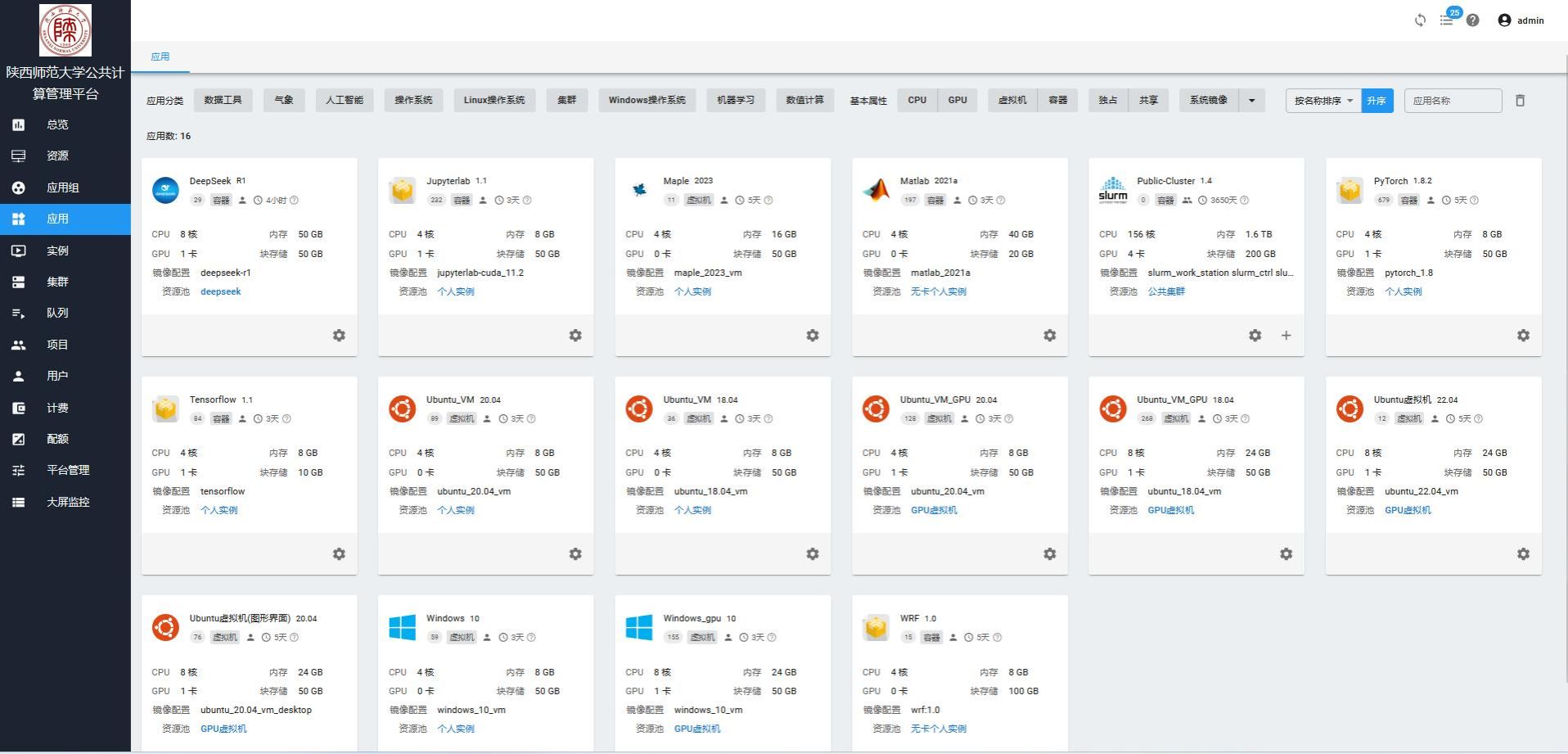Viewport: 1568px width, 754px height.
Task: Toggle the 容器 container filter
Action: coord(1057,100)
